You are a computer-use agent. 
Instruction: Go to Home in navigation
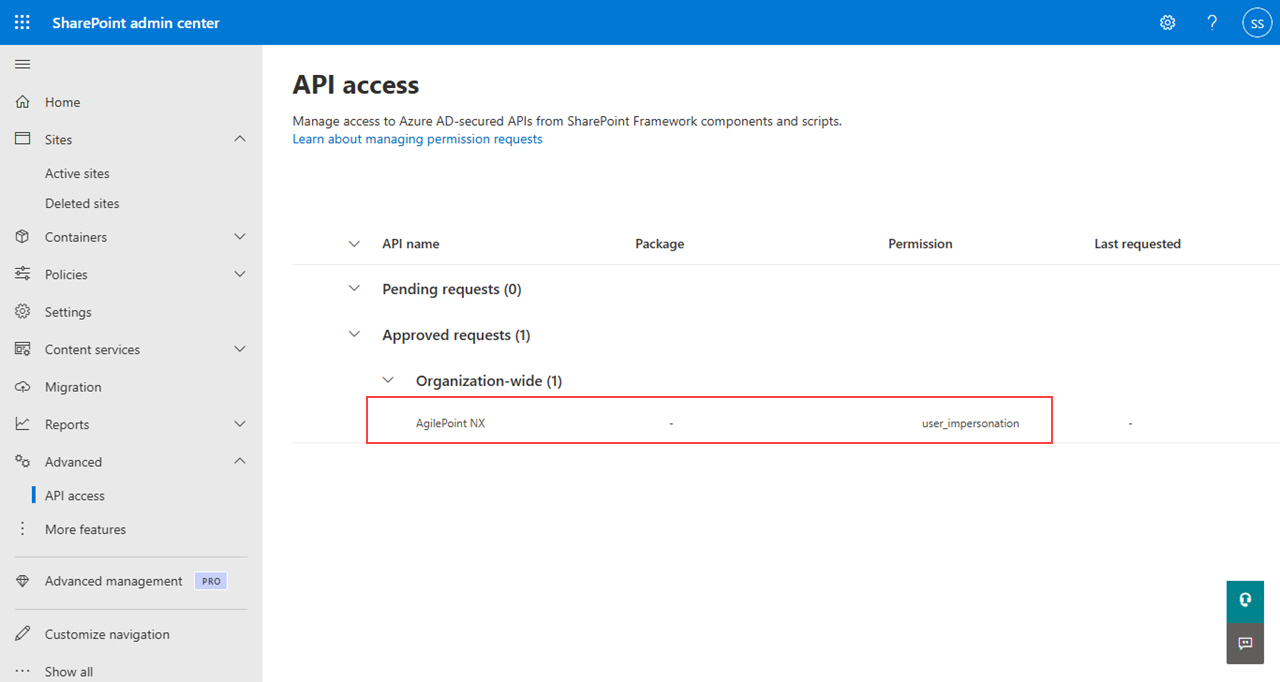62,102
